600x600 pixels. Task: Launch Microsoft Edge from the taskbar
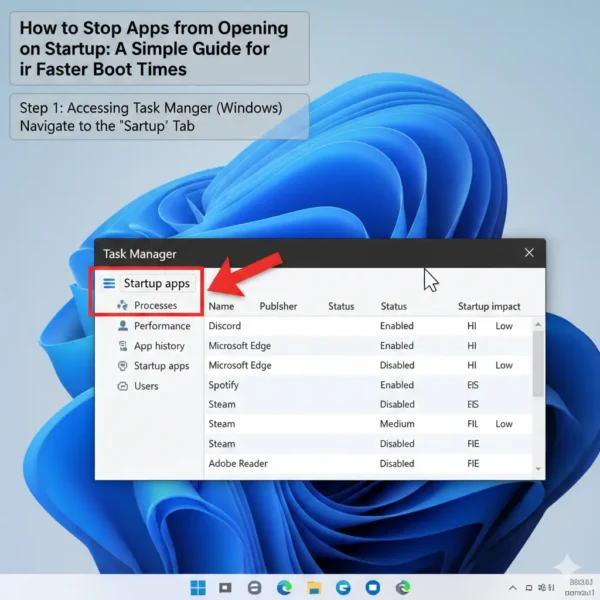(284, 587)
